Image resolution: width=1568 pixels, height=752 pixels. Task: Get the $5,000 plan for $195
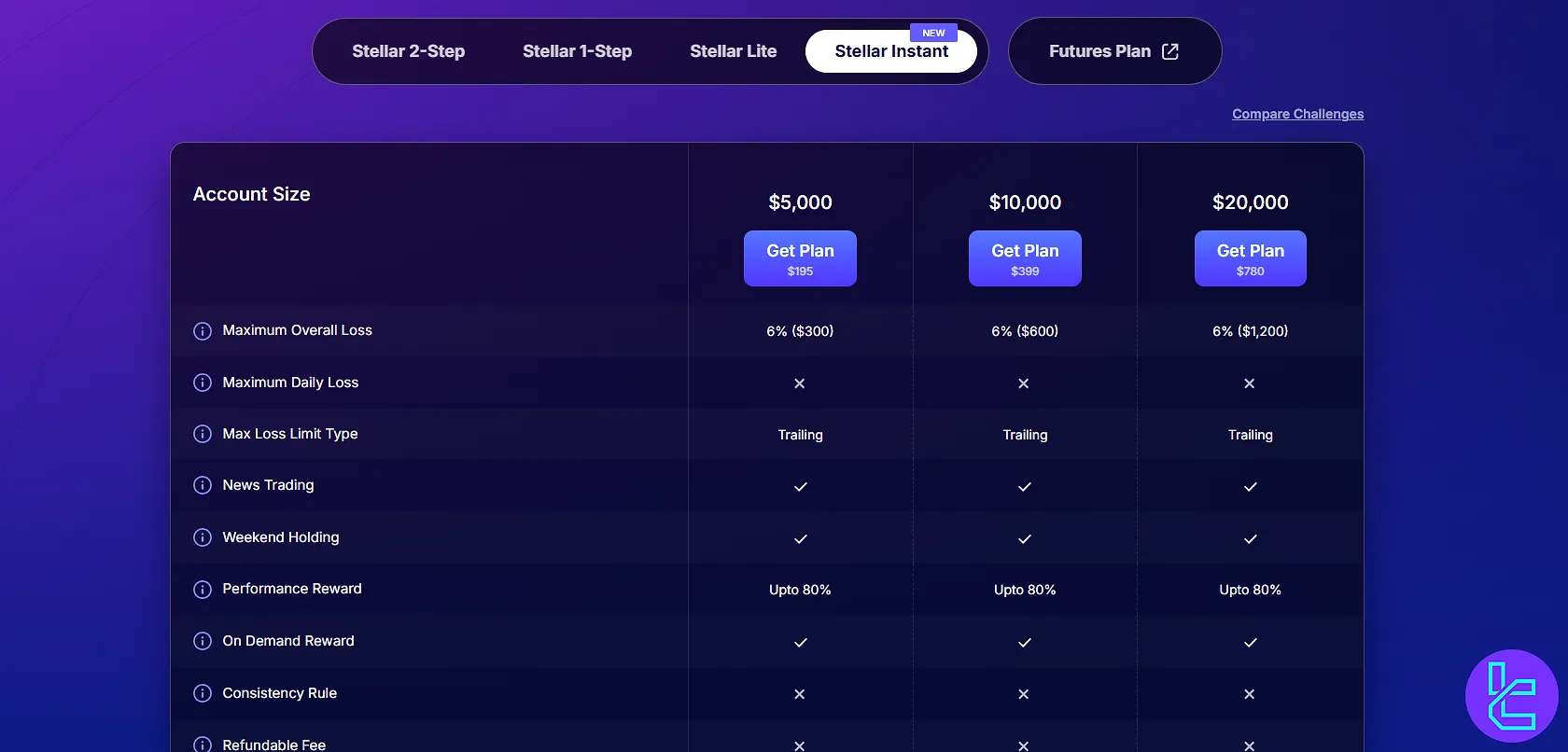(x=800, y=258)
